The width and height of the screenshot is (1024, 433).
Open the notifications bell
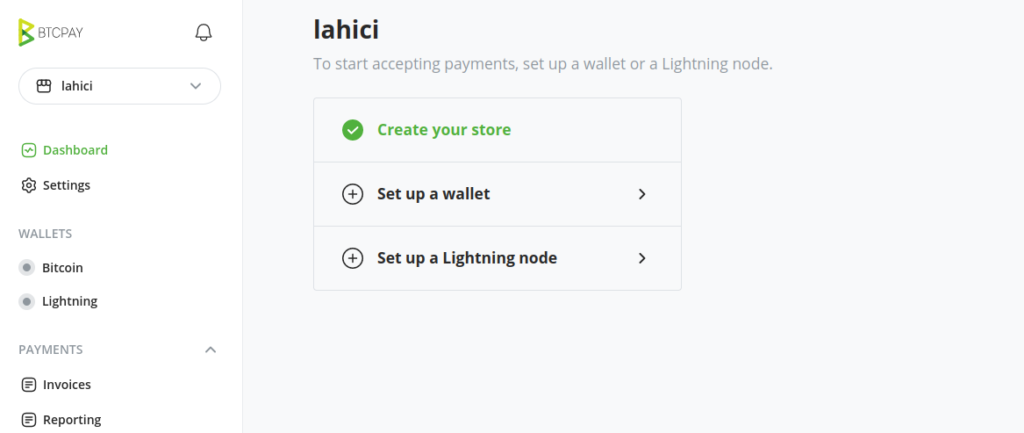(x=204, y=33)
